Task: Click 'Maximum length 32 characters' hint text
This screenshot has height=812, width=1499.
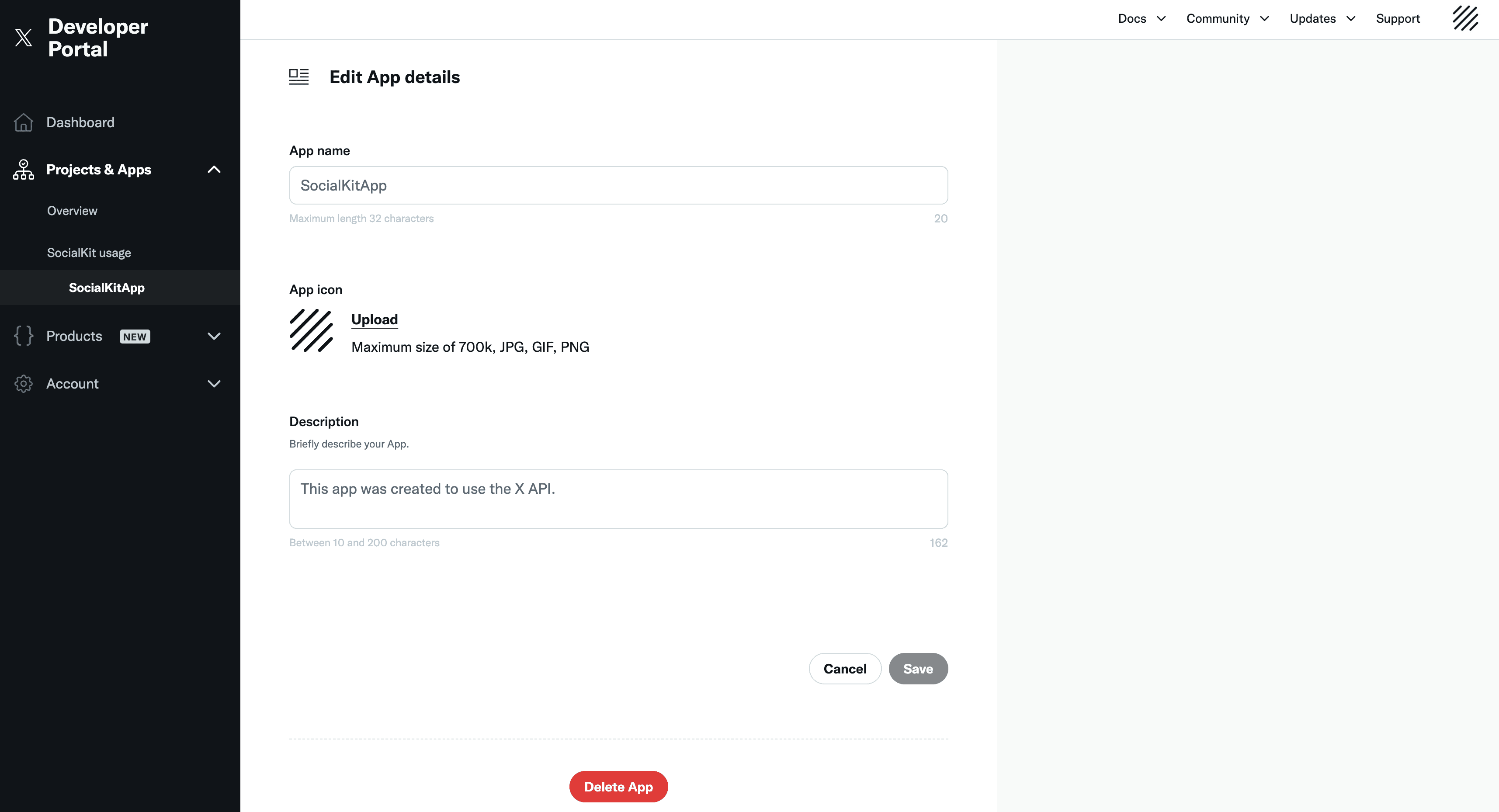Action: click(361, 218)
